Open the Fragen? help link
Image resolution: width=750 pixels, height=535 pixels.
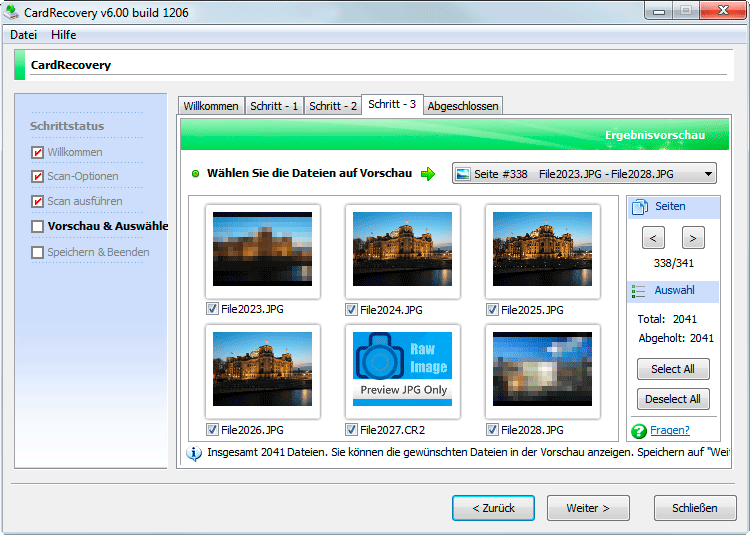(670, 431)
